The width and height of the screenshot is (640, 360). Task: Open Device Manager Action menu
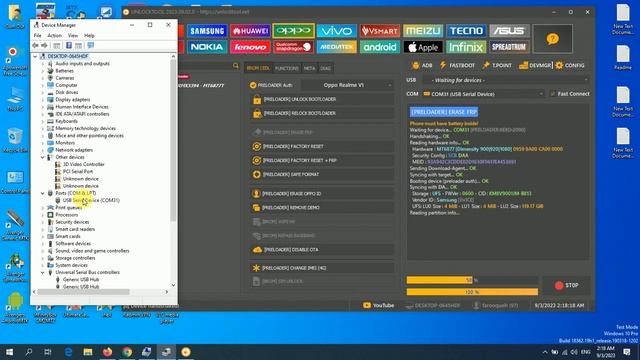point(54,36)
